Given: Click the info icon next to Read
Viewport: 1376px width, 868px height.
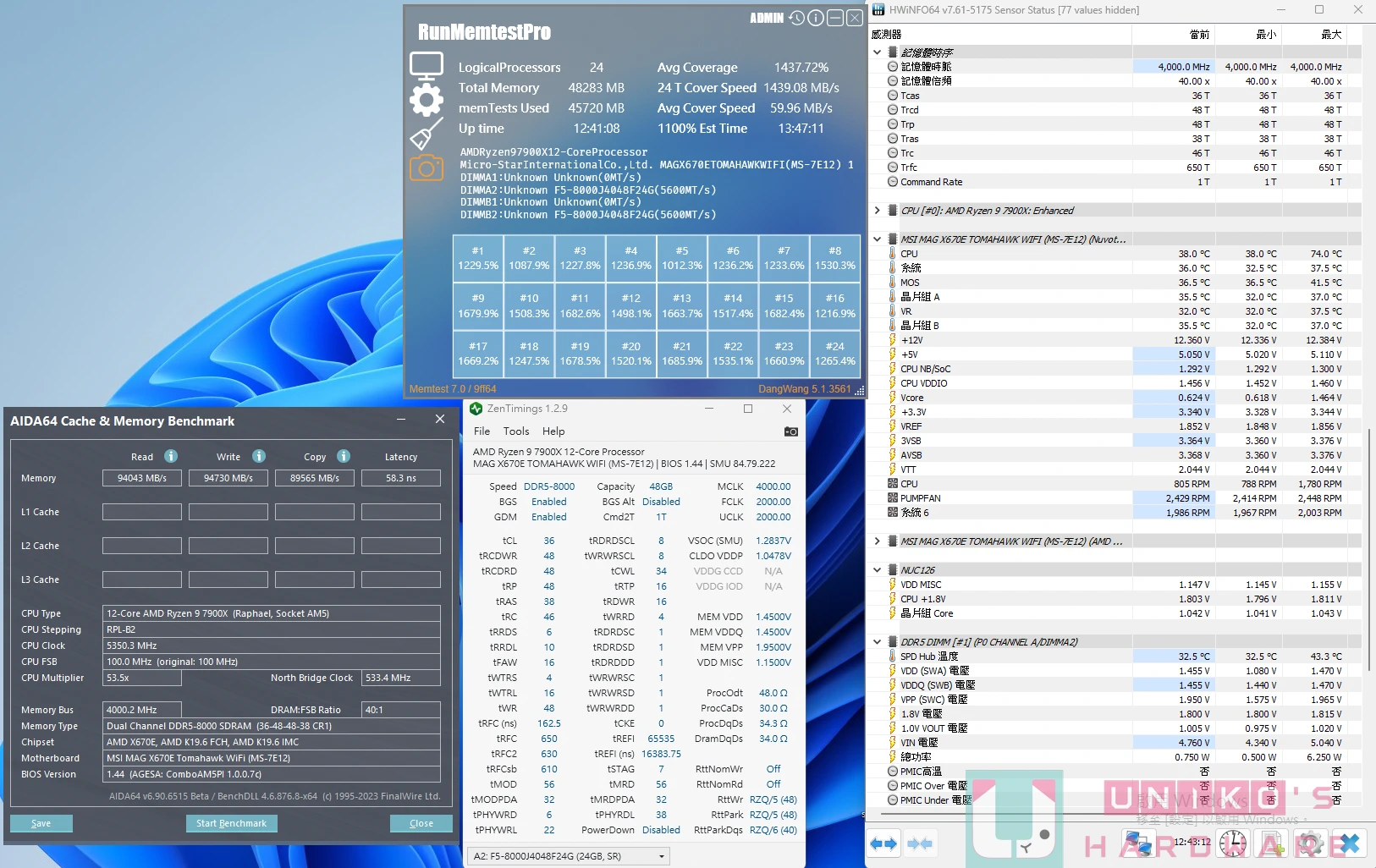Looking at the screenshot, I should [x=171, y=456].
